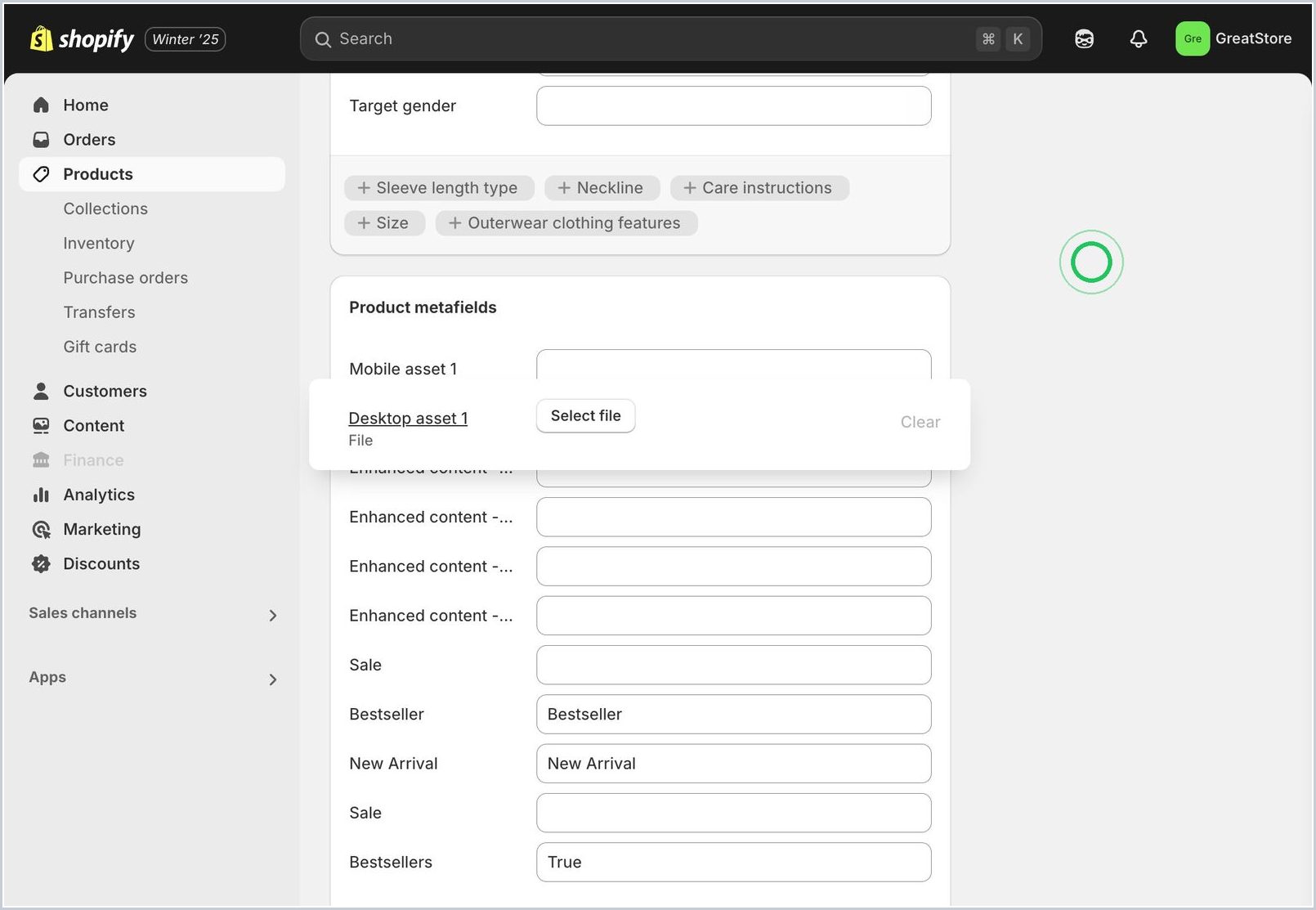Add Care instructions attribute
This screenshot has height=910, width=1316.
click(759, 188)
